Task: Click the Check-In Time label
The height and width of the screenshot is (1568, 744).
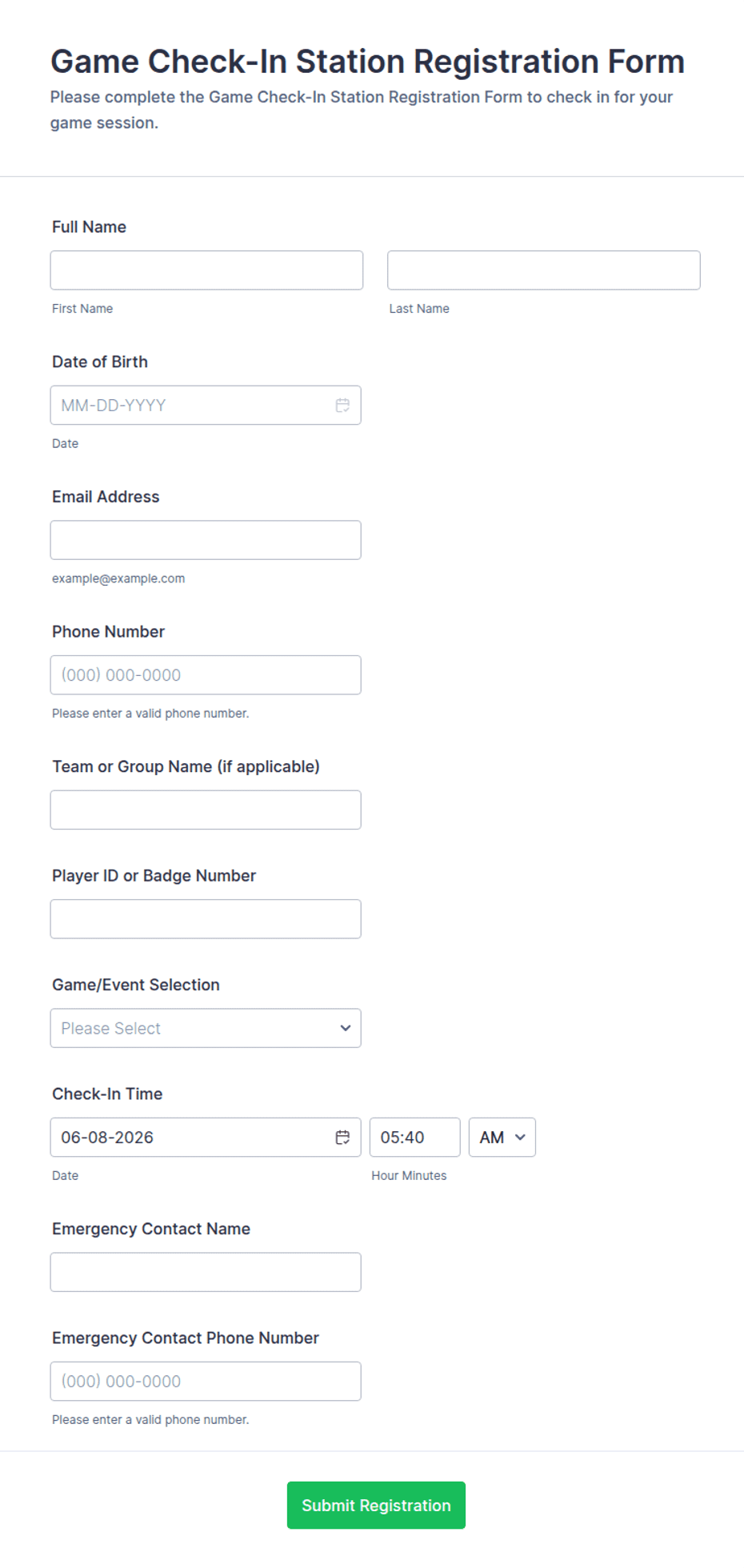Action: coord(107,1094)
